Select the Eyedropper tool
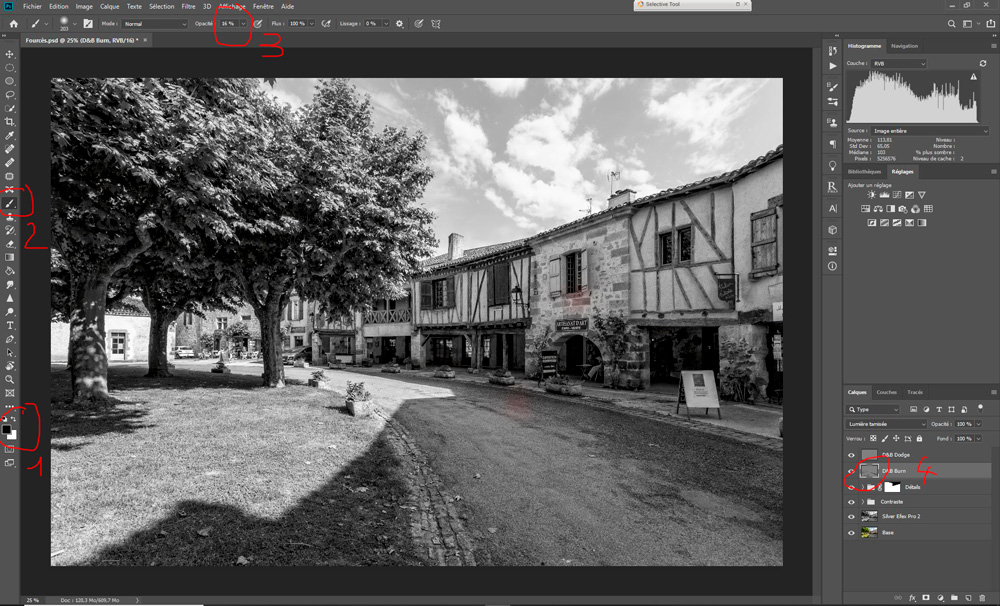The height and width of the screenshot is (606, 1000). coord(10,135)
